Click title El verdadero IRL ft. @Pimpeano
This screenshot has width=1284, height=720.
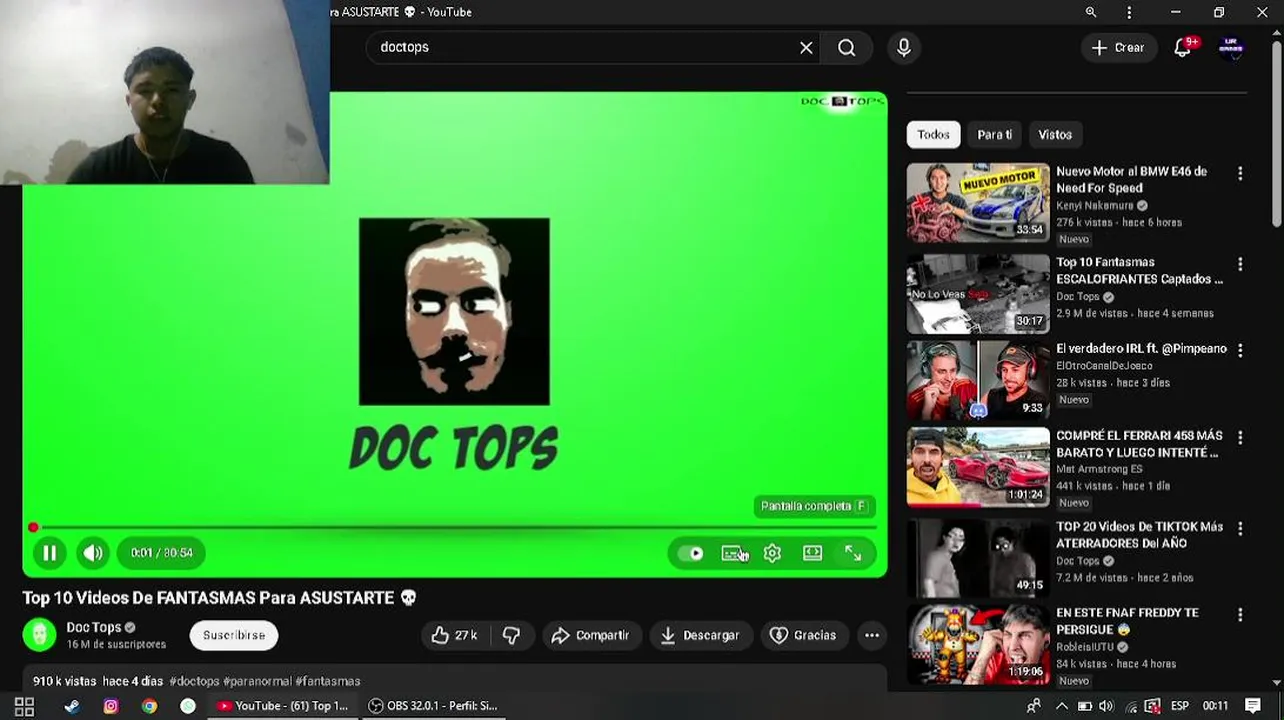tap(1141, 349)
